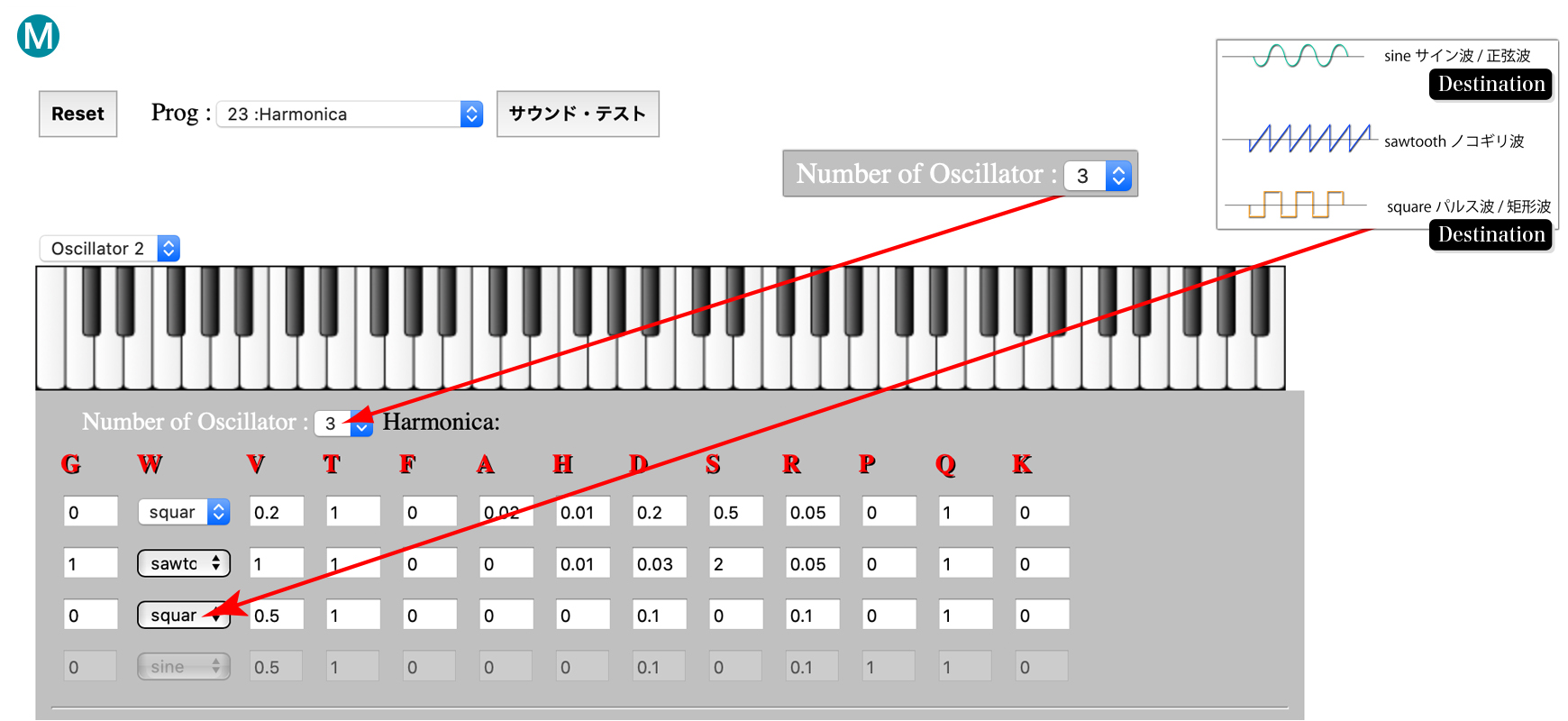Click the red G column header

tap(71, 464)
